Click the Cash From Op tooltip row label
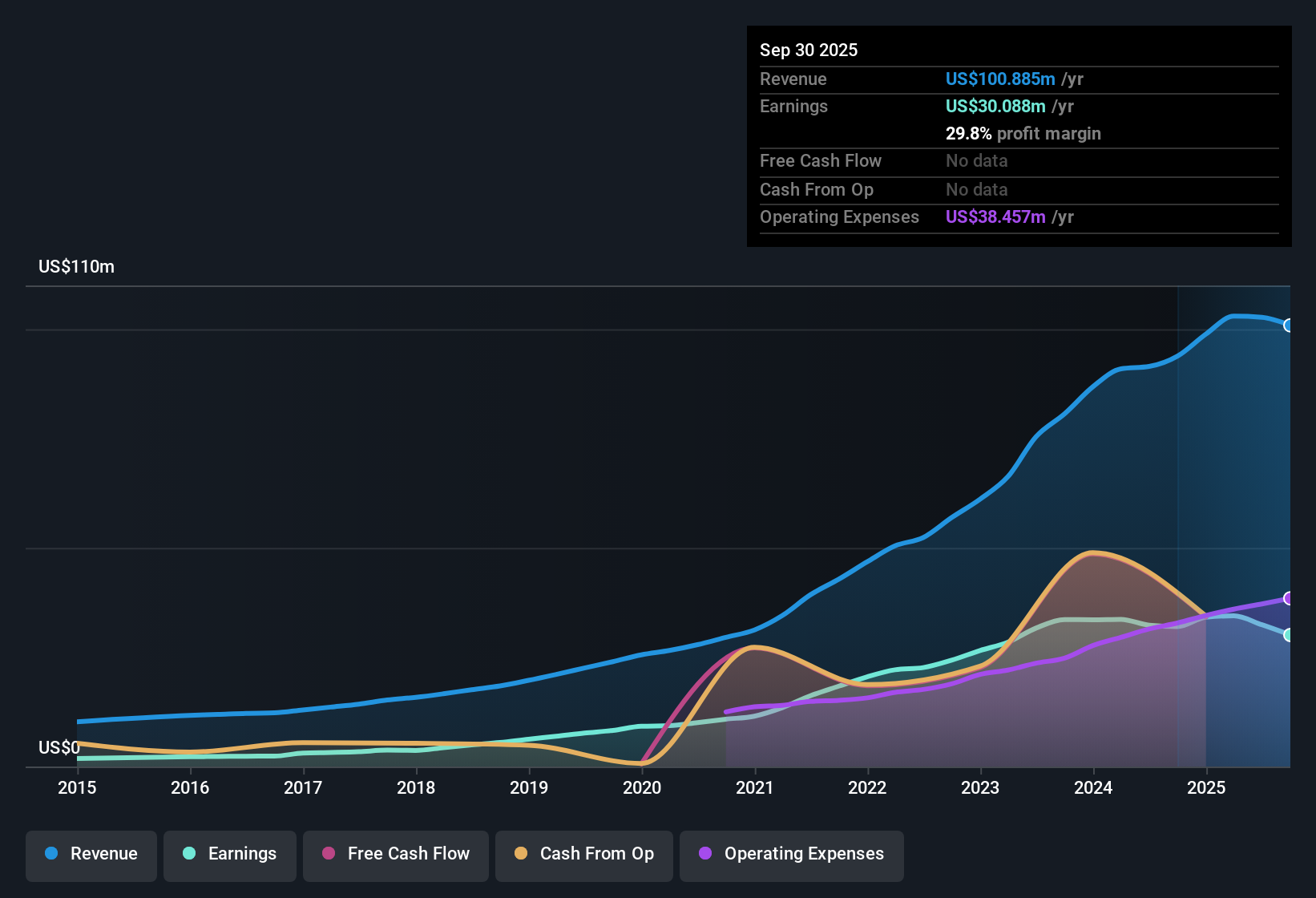This screenshot has width=1316, height=898. 817,189
